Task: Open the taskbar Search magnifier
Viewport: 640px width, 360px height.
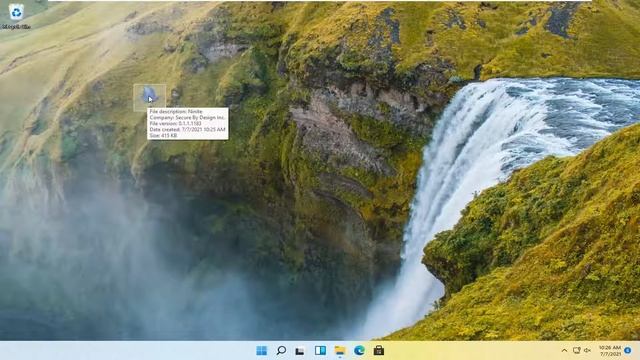Action: 281,351
